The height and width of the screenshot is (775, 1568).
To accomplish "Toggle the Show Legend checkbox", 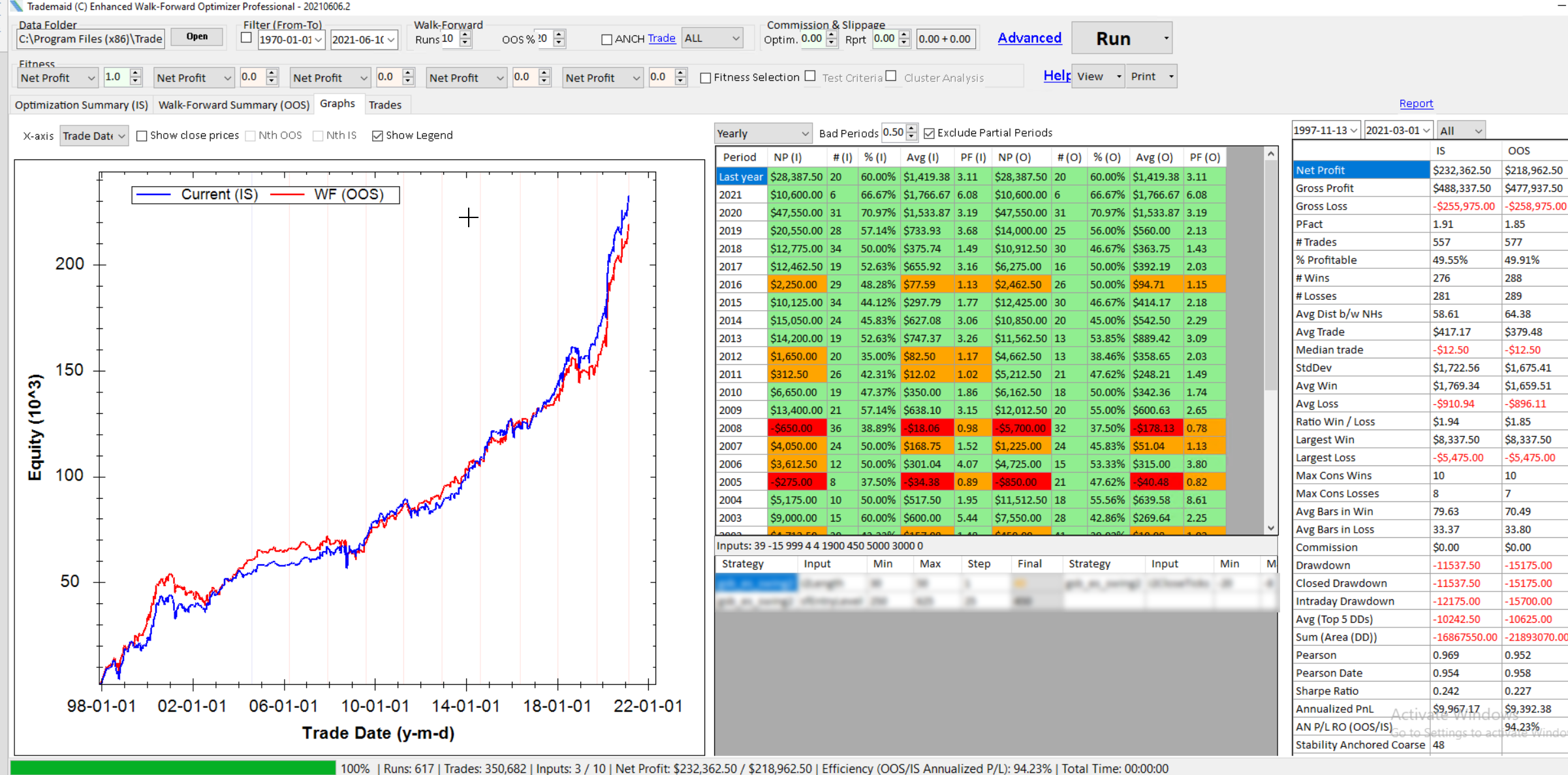I will point(377,136).
